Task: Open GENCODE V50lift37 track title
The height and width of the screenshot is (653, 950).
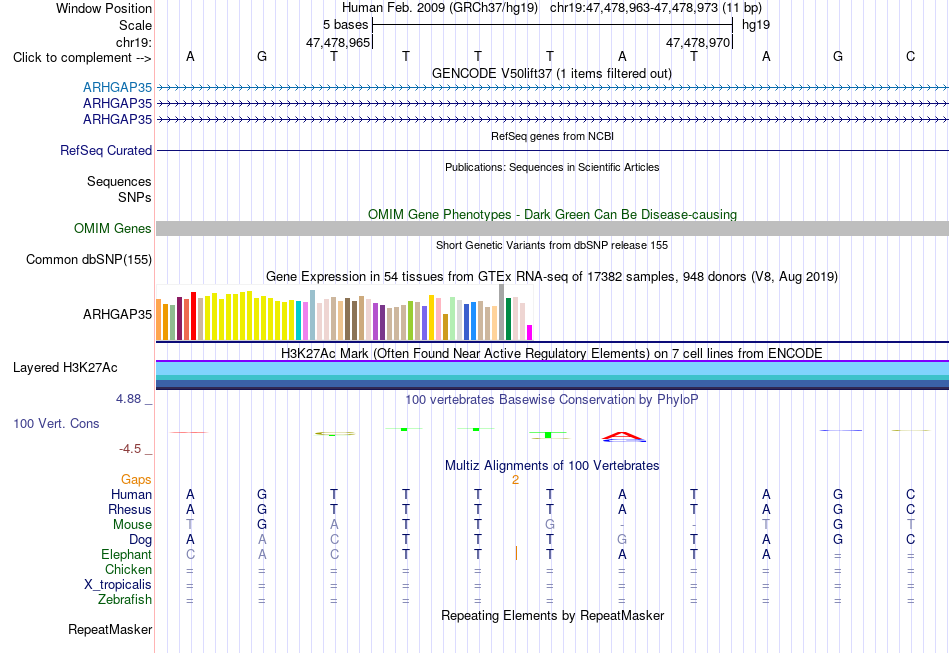Action: click(x=552, y=73)
